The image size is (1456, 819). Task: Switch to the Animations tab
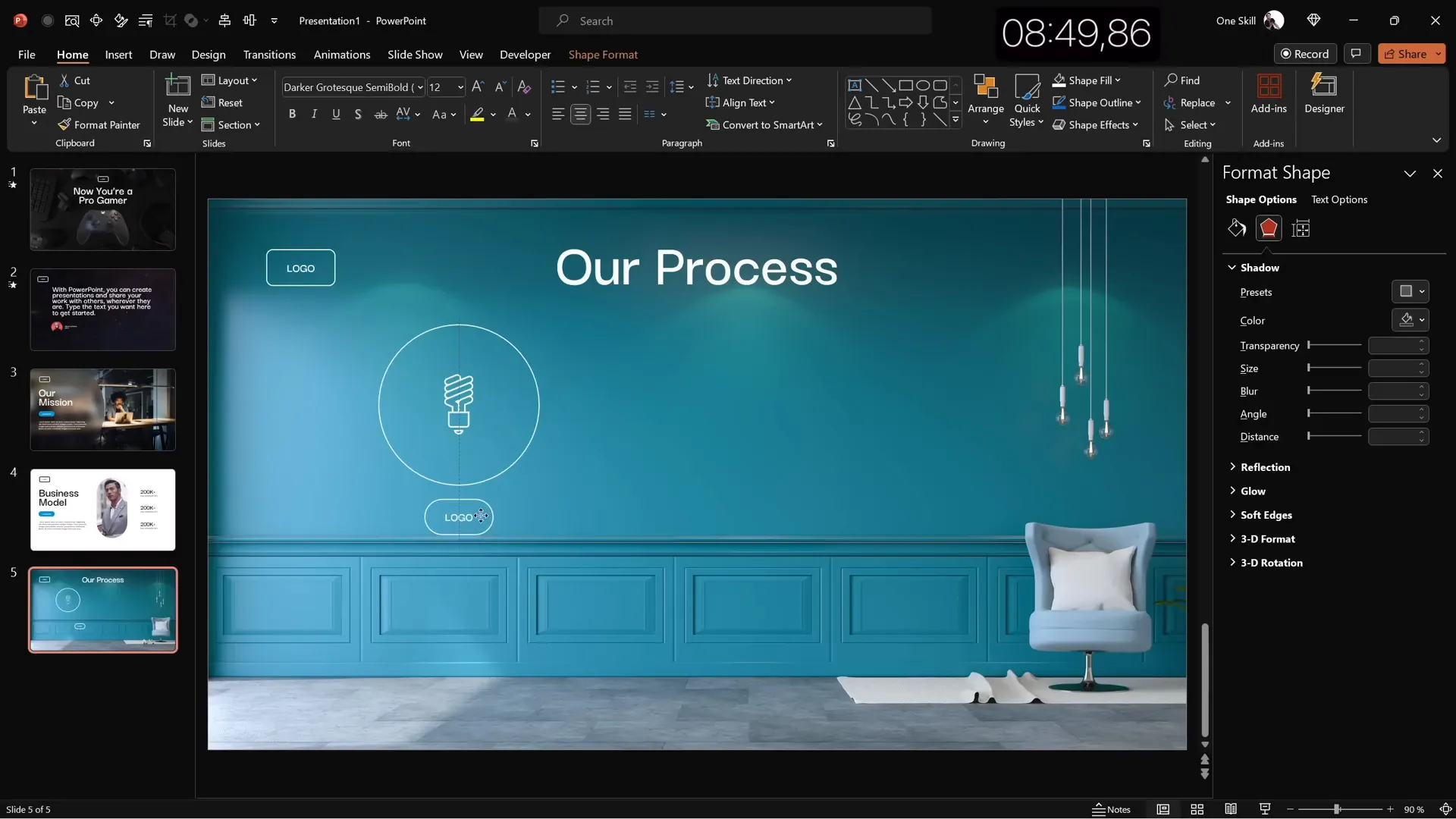(x=342, y=55)
